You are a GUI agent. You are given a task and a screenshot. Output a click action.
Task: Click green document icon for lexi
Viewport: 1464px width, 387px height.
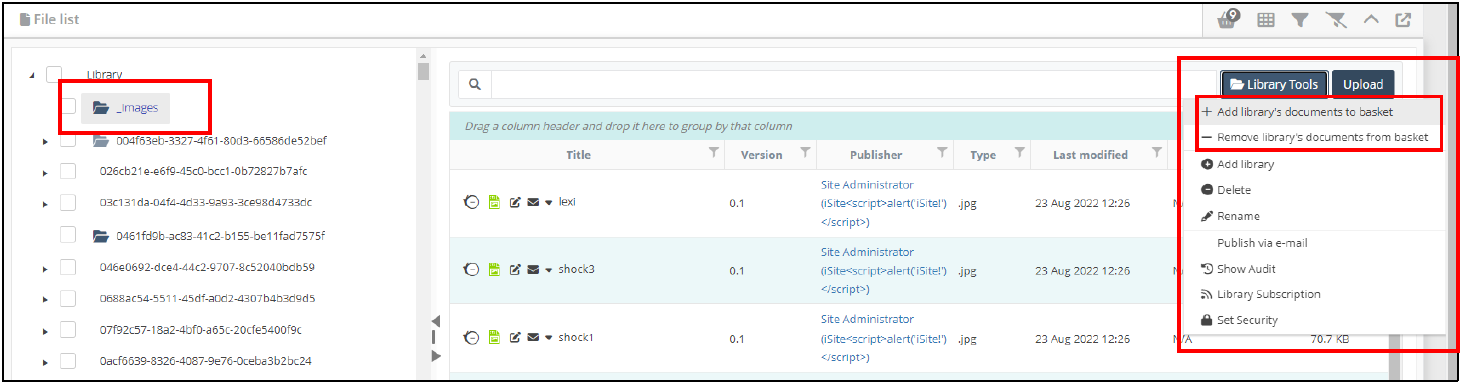tap(494, 202)
